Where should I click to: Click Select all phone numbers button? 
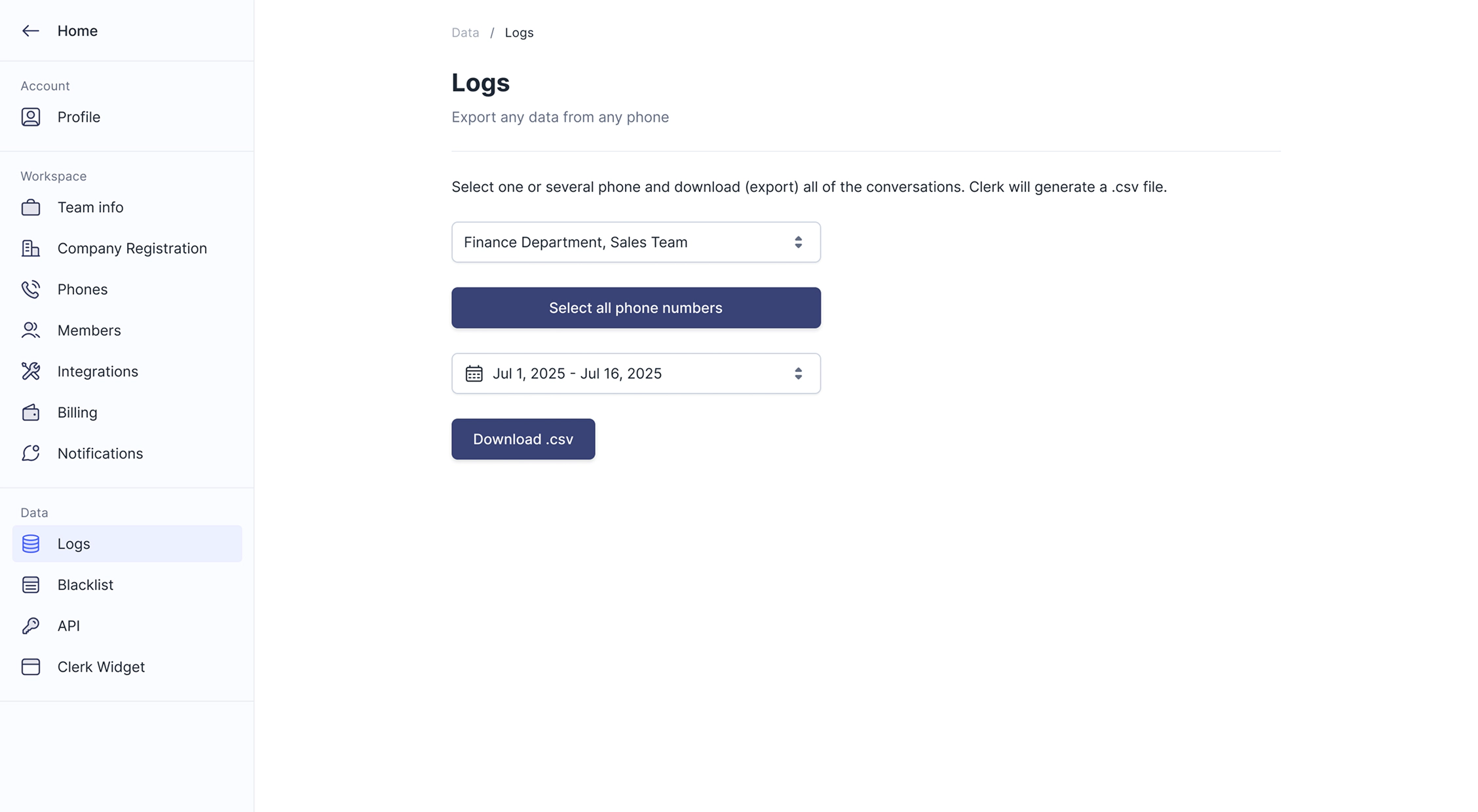(x=635, y=308)
